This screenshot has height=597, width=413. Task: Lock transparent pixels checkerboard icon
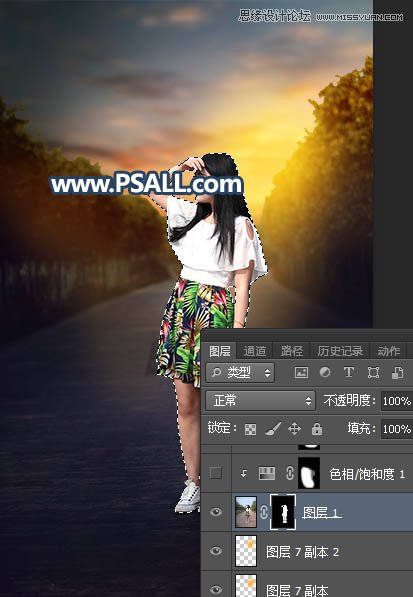(x=250, y=429)
